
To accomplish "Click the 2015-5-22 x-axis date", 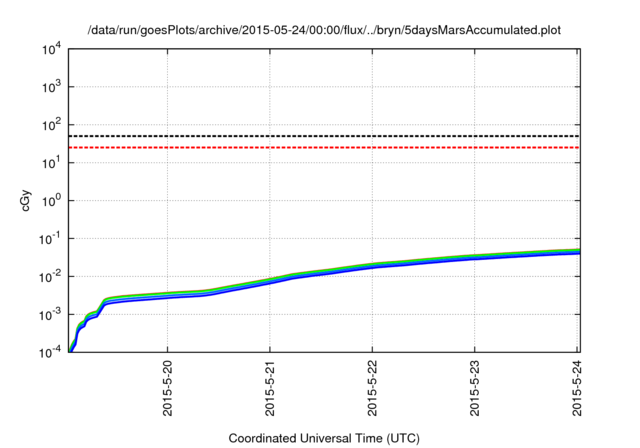I will [372, 388].
